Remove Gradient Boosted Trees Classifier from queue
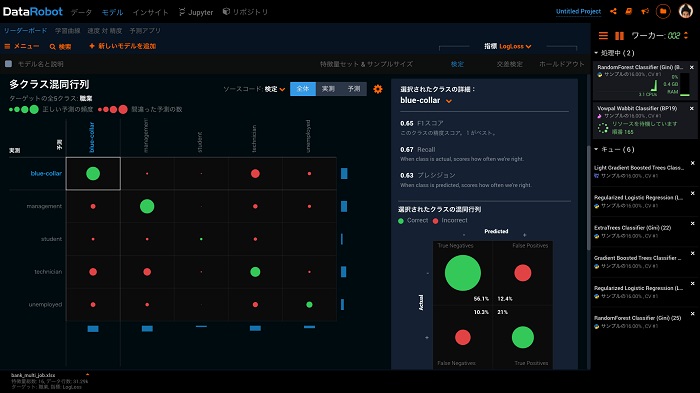The width and height of the screenshot is (700, 393). pos(692,254)
